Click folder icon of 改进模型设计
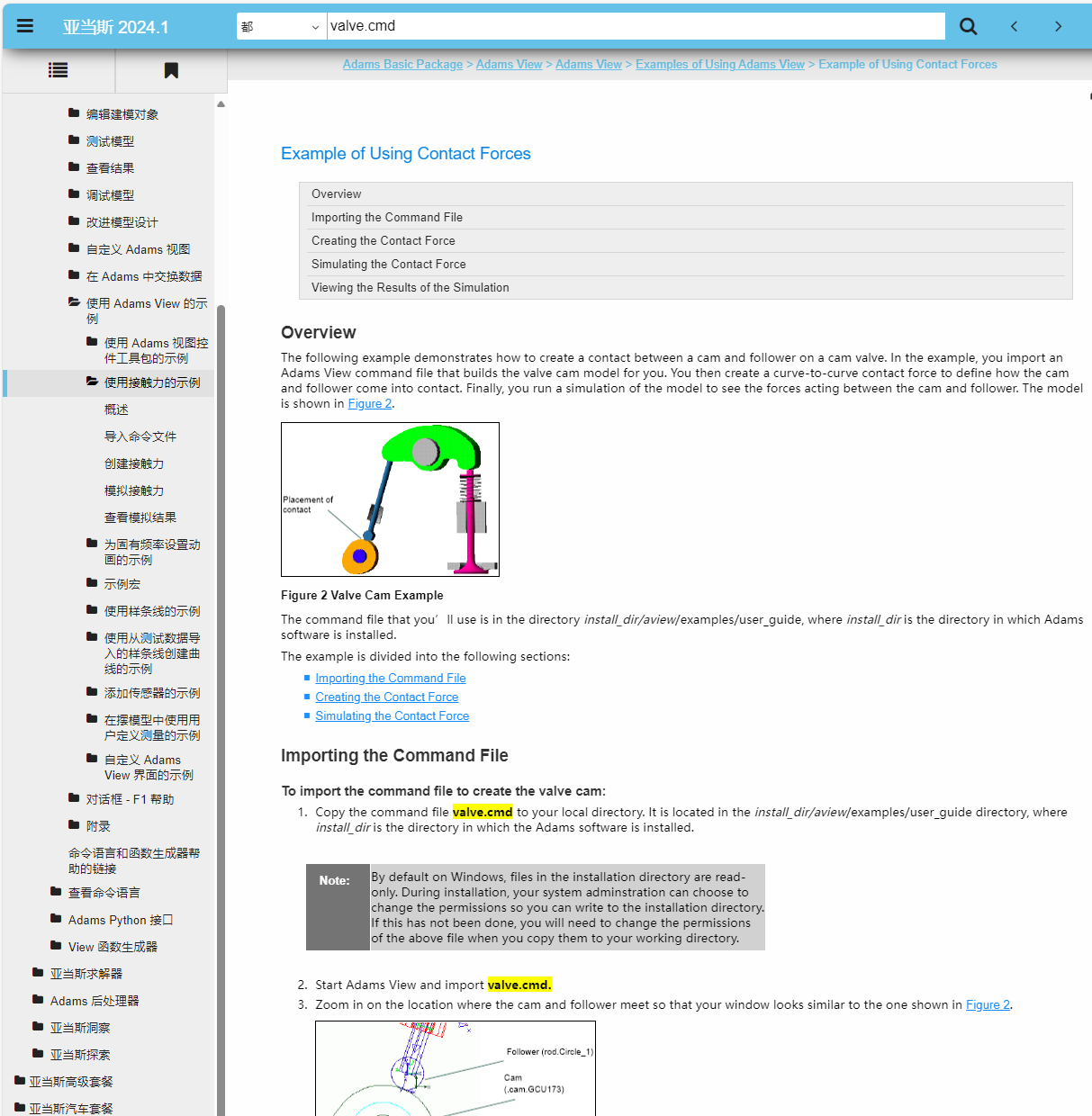 click(x=74, y=221)
